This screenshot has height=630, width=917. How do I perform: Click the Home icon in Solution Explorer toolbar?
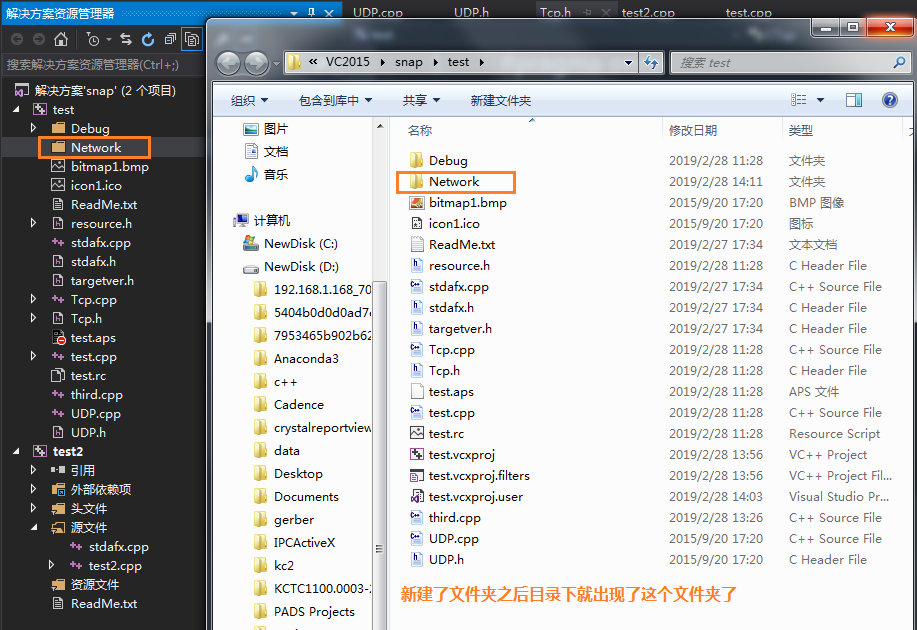coord(60,40)
